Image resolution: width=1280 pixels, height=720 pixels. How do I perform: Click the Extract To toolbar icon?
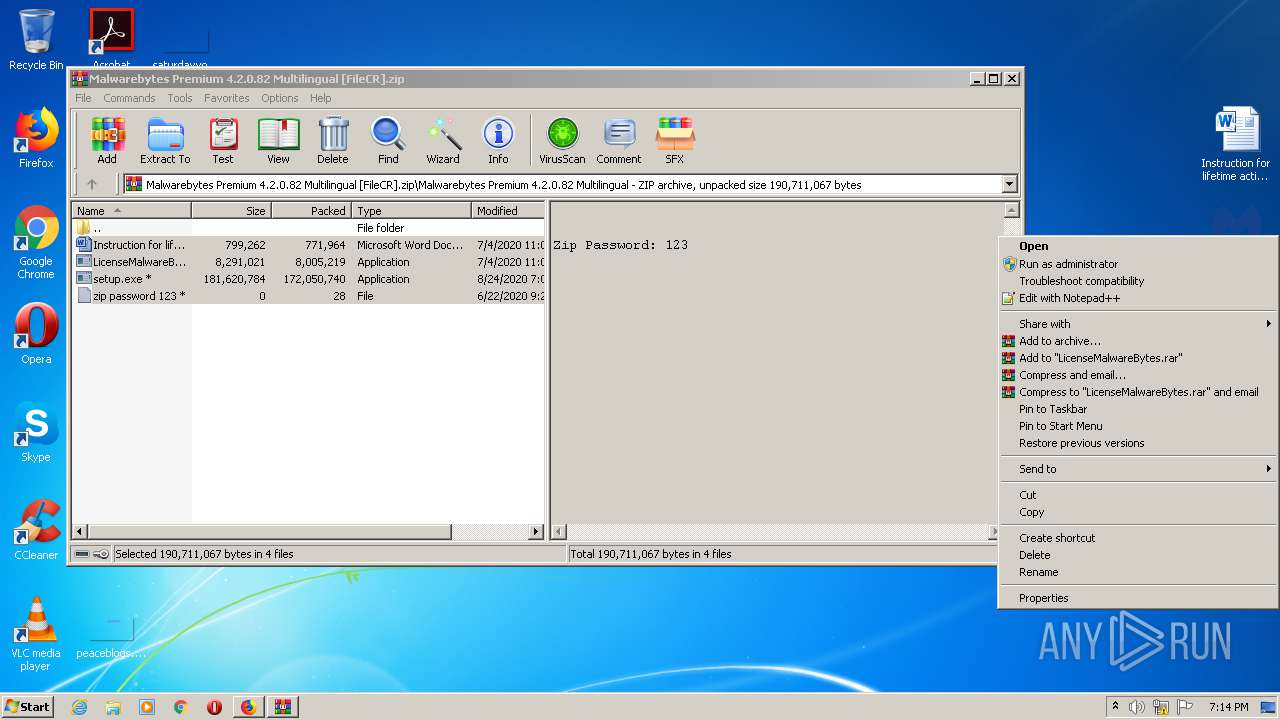click(x=165, y=140)
